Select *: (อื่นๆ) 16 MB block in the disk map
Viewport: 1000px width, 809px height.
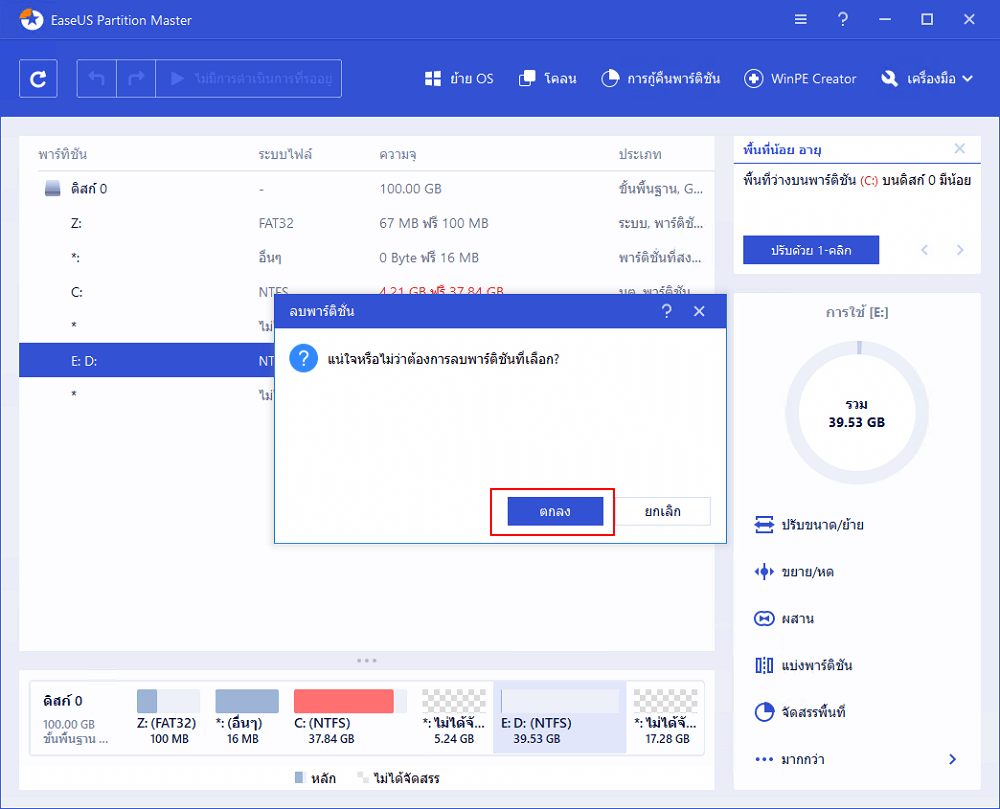coord(246,717)
